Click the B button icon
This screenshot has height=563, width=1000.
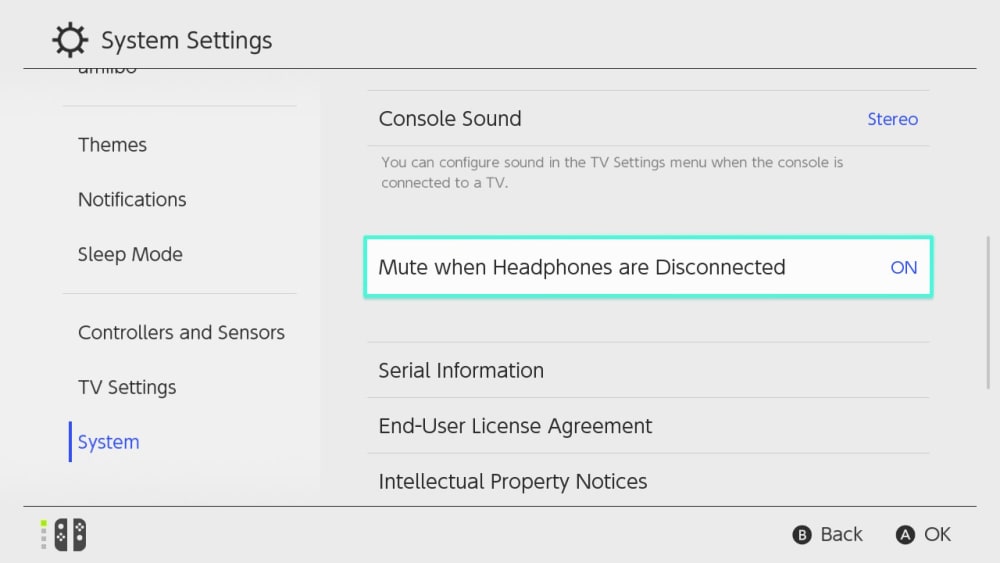coord(801,535)
